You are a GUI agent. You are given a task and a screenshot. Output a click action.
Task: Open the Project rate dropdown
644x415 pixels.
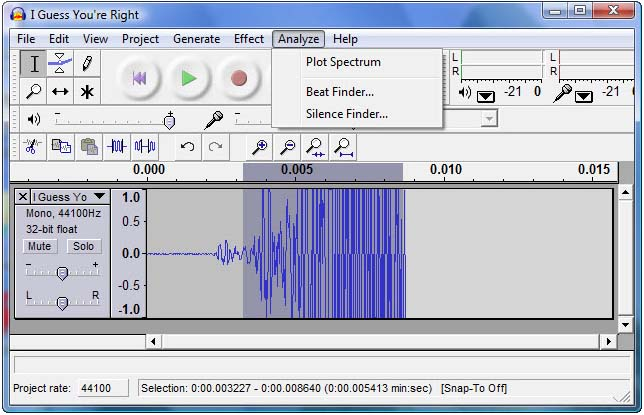(96, 388)
